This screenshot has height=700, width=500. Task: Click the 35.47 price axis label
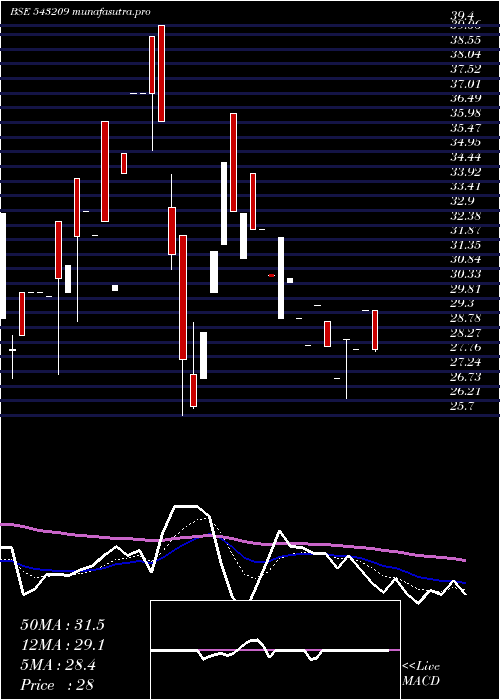coord(465,128)
